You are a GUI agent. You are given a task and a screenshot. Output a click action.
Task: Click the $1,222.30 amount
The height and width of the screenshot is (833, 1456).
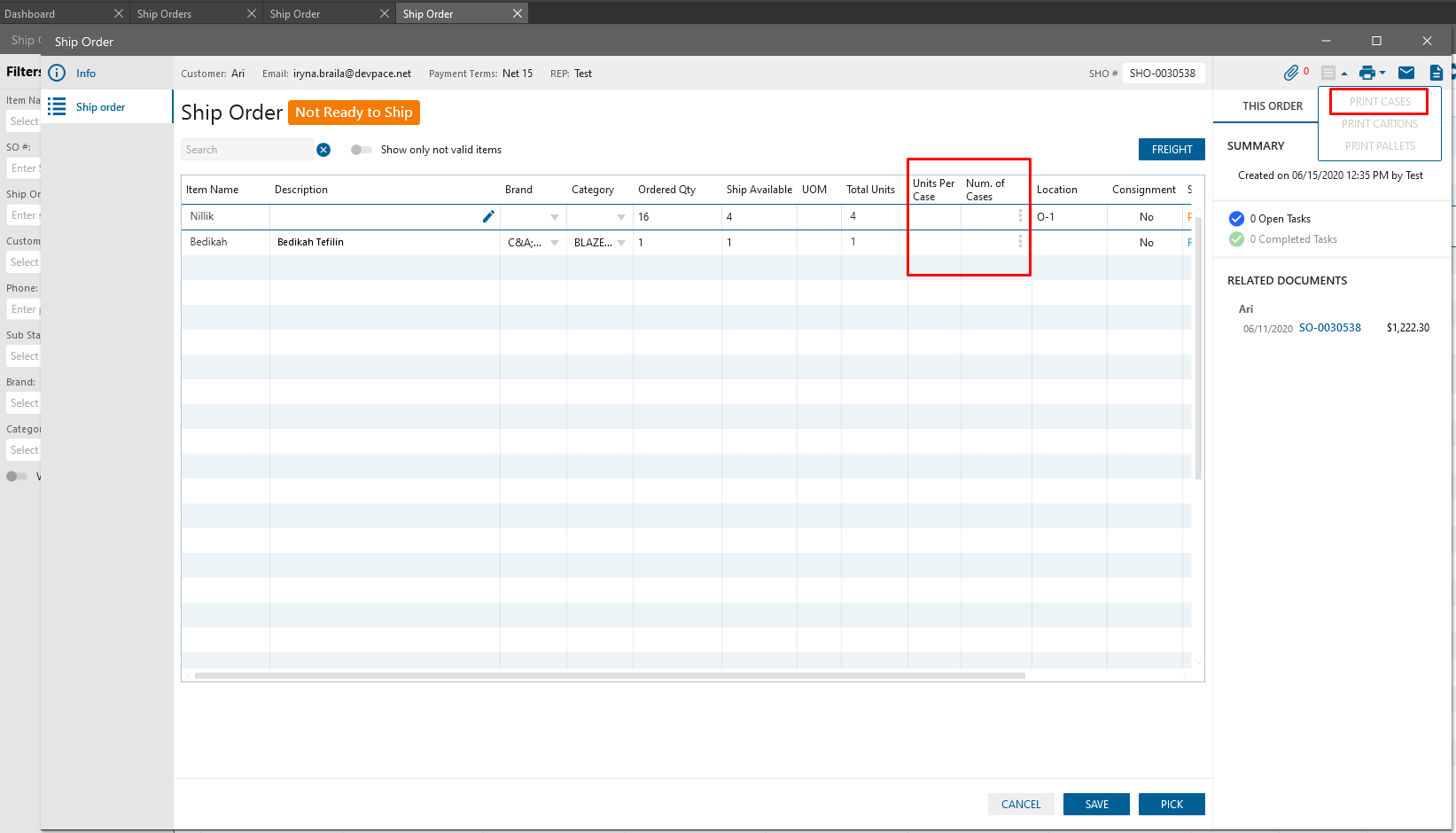[1407, 328]
